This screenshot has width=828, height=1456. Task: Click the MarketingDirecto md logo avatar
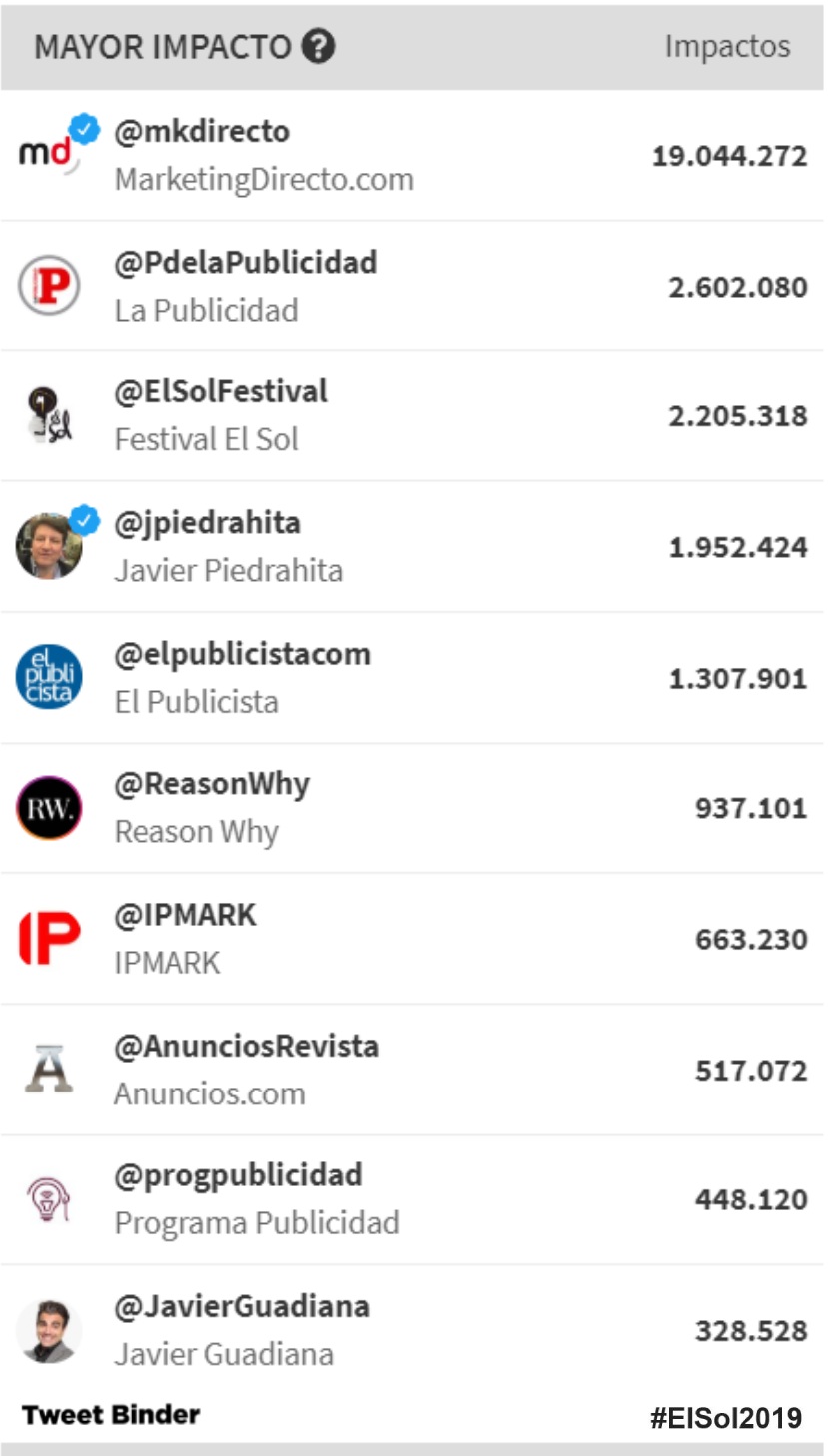coord(48,153)
